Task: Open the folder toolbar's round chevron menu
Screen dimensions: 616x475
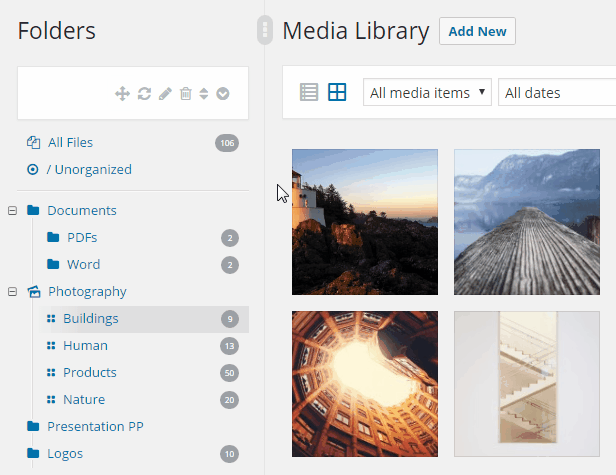Action: pos(223,93)
